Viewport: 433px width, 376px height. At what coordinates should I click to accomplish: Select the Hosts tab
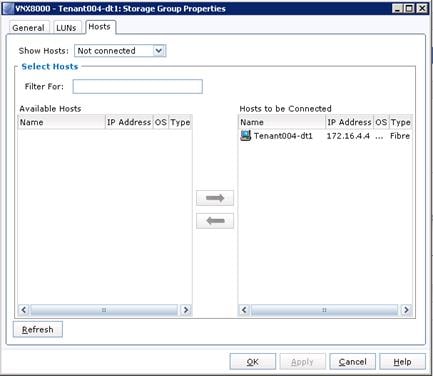click(x=100, y=27)
